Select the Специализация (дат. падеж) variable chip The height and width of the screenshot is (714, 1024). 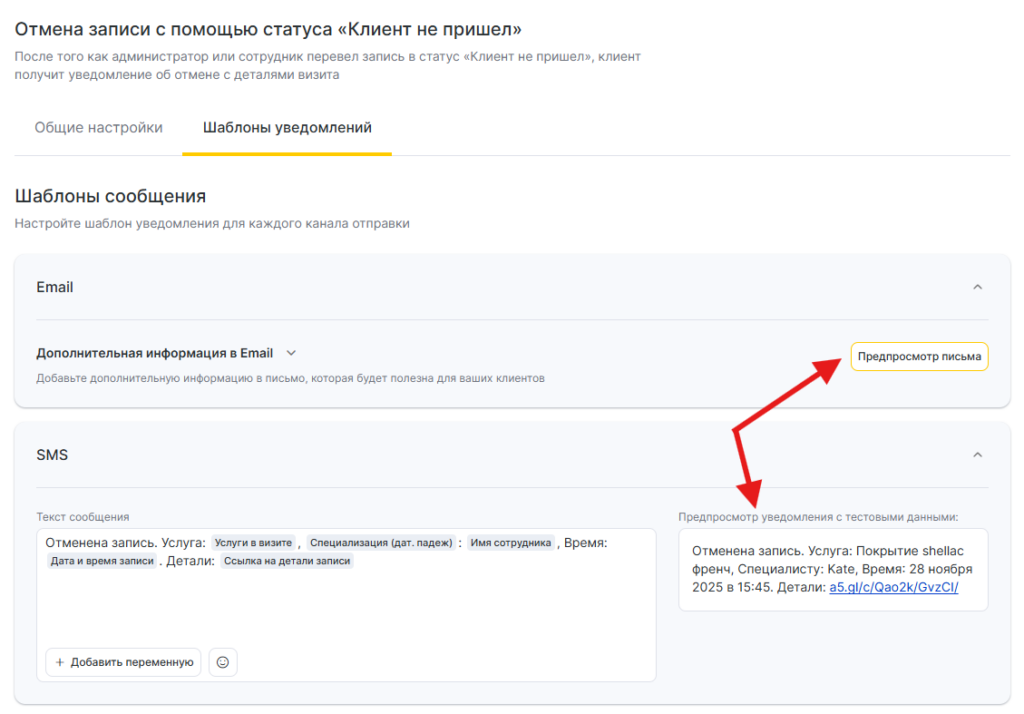tap(381, 542)
